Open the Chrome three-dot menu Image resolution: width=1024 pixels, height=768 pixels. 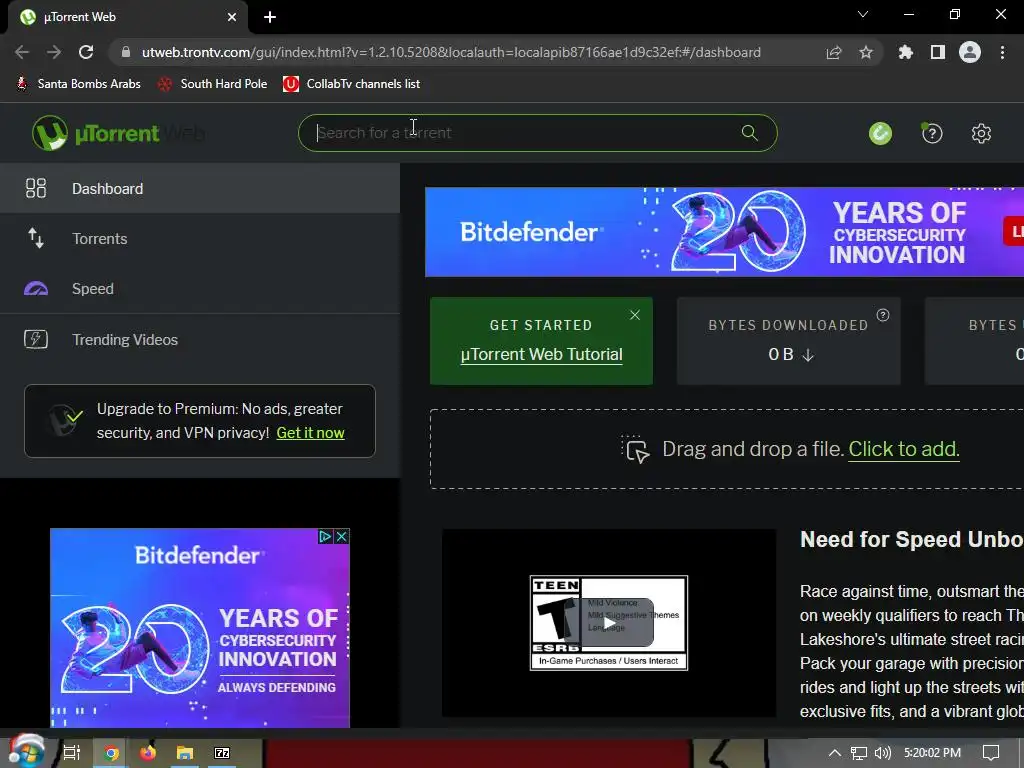[x=1002, y=52]
